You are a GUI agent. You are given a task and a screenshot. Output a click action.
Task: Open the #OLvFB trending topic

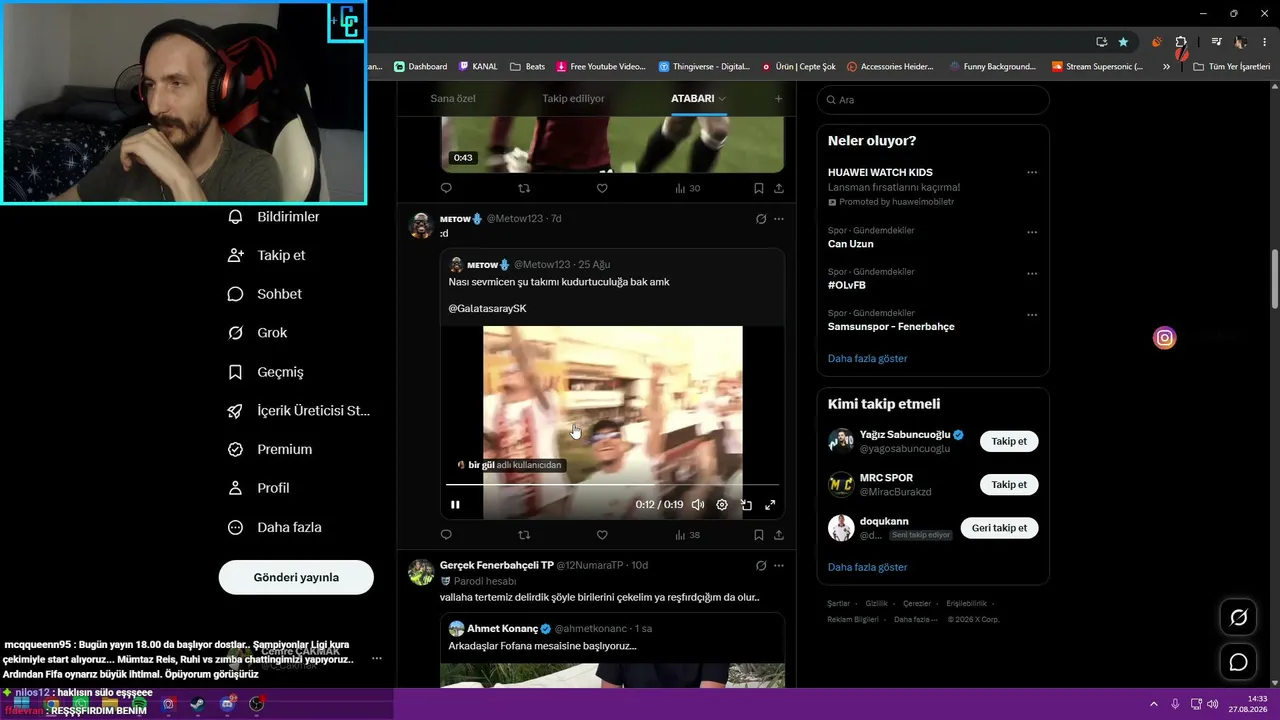pyautogui.click(x=847, y=285)
